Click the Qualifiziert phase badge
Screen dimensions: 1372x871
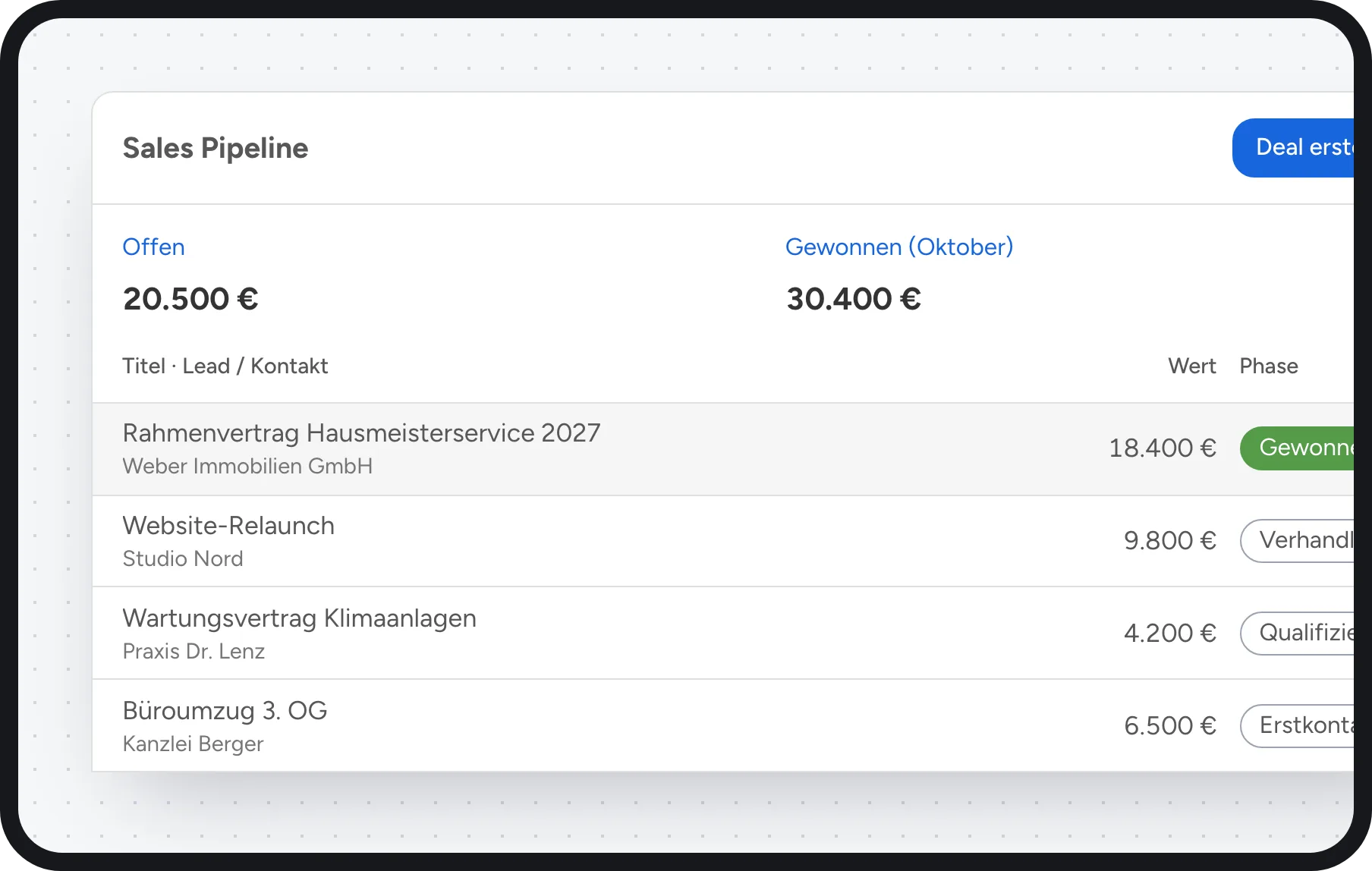[1297, 634]
